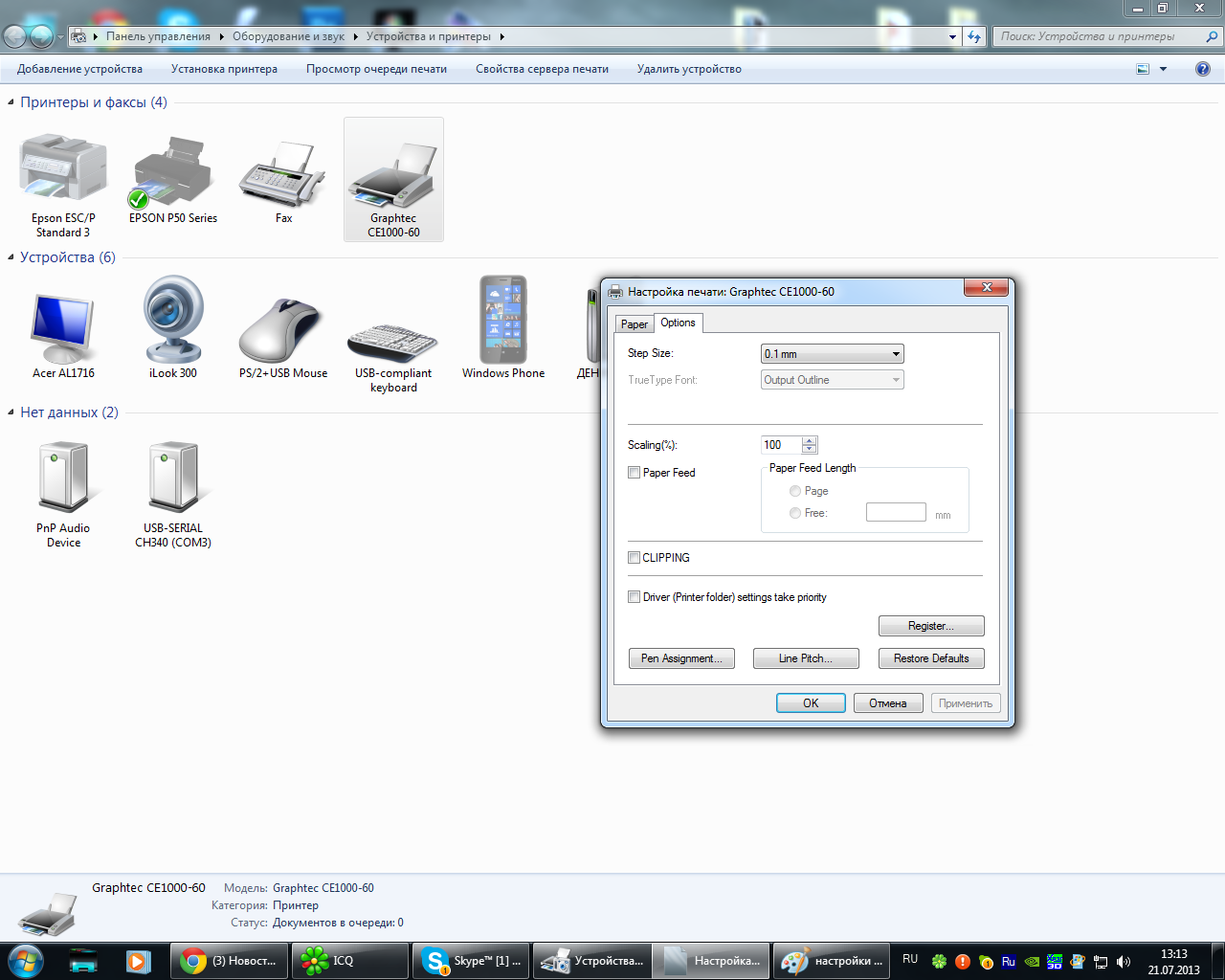Close the 'Настройка печати' dialog
Screen dimensions: 1225x980
click(x=987, y=287)
